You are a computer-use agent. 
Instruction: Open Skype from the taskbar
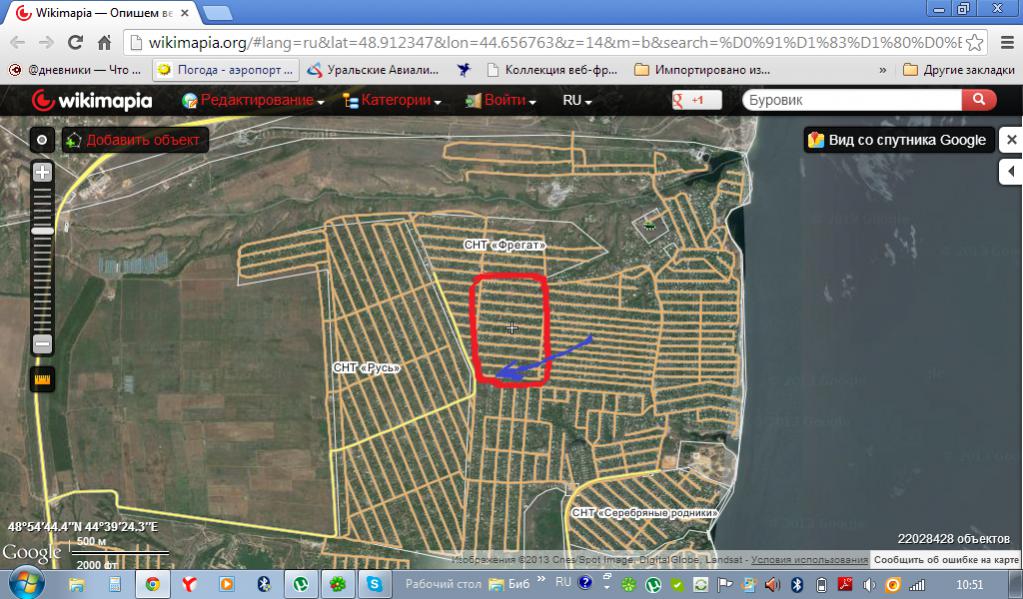374,583
